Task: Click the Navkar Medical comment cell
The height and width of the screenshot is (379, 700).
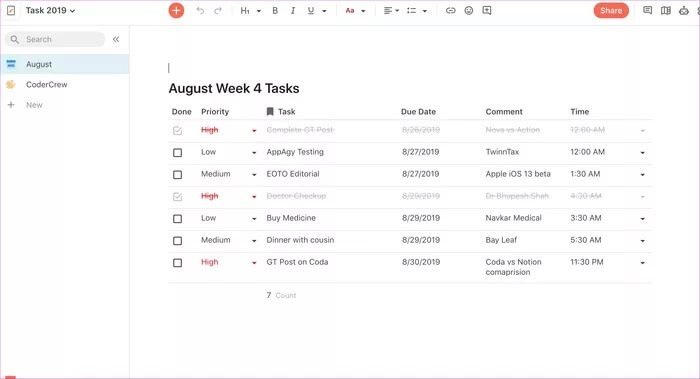Action: point(513,218)
